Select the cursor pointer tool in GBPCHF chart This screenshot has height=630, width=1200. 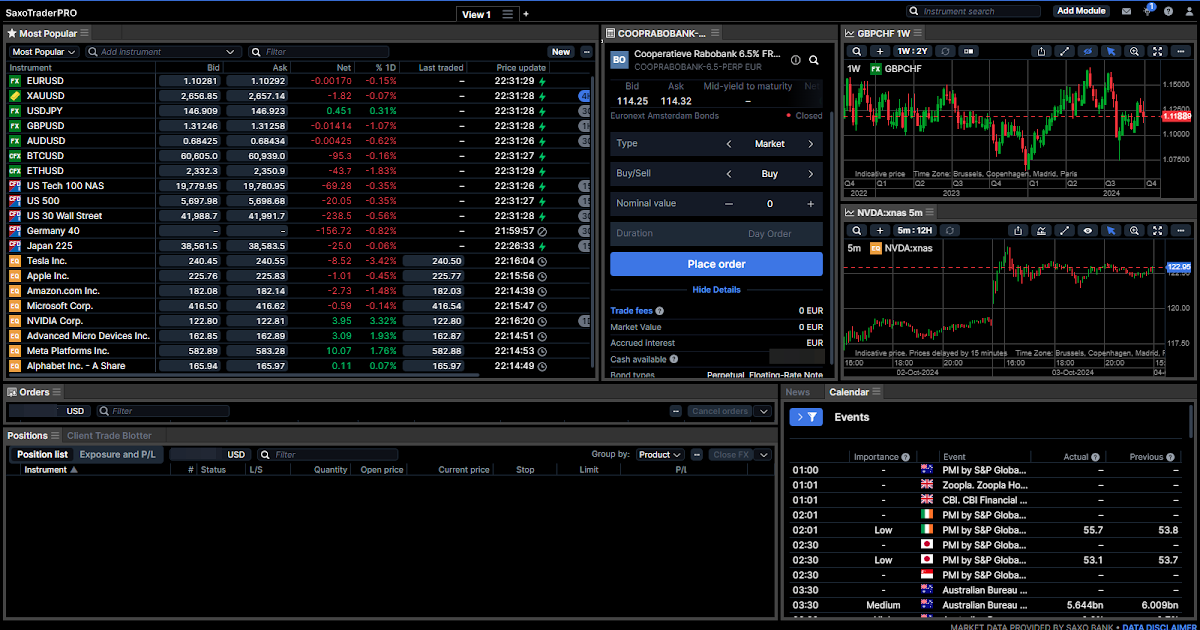(x=1111, y=51)
